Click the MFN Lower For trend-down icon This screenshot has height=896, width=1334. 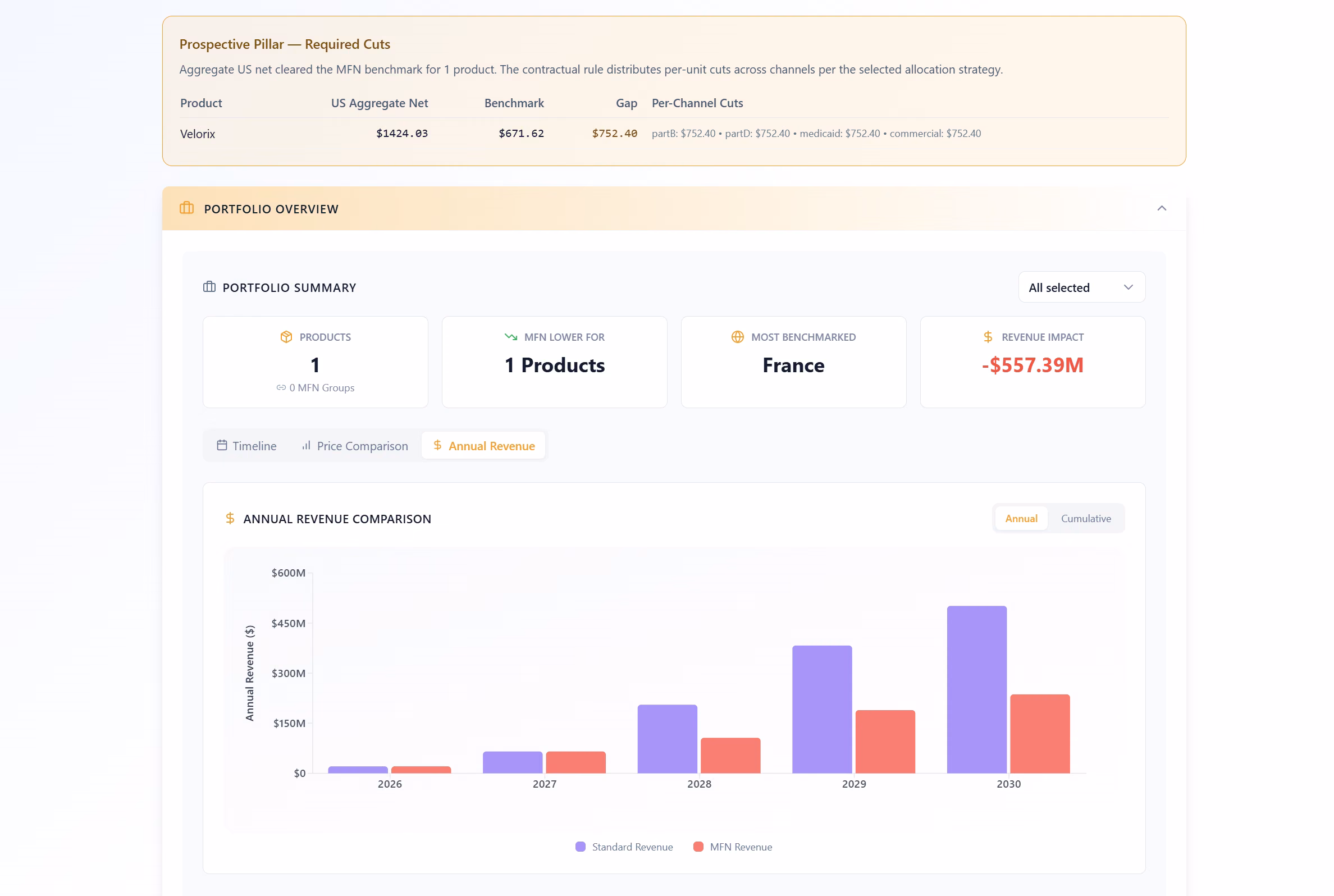click(511, 337)
